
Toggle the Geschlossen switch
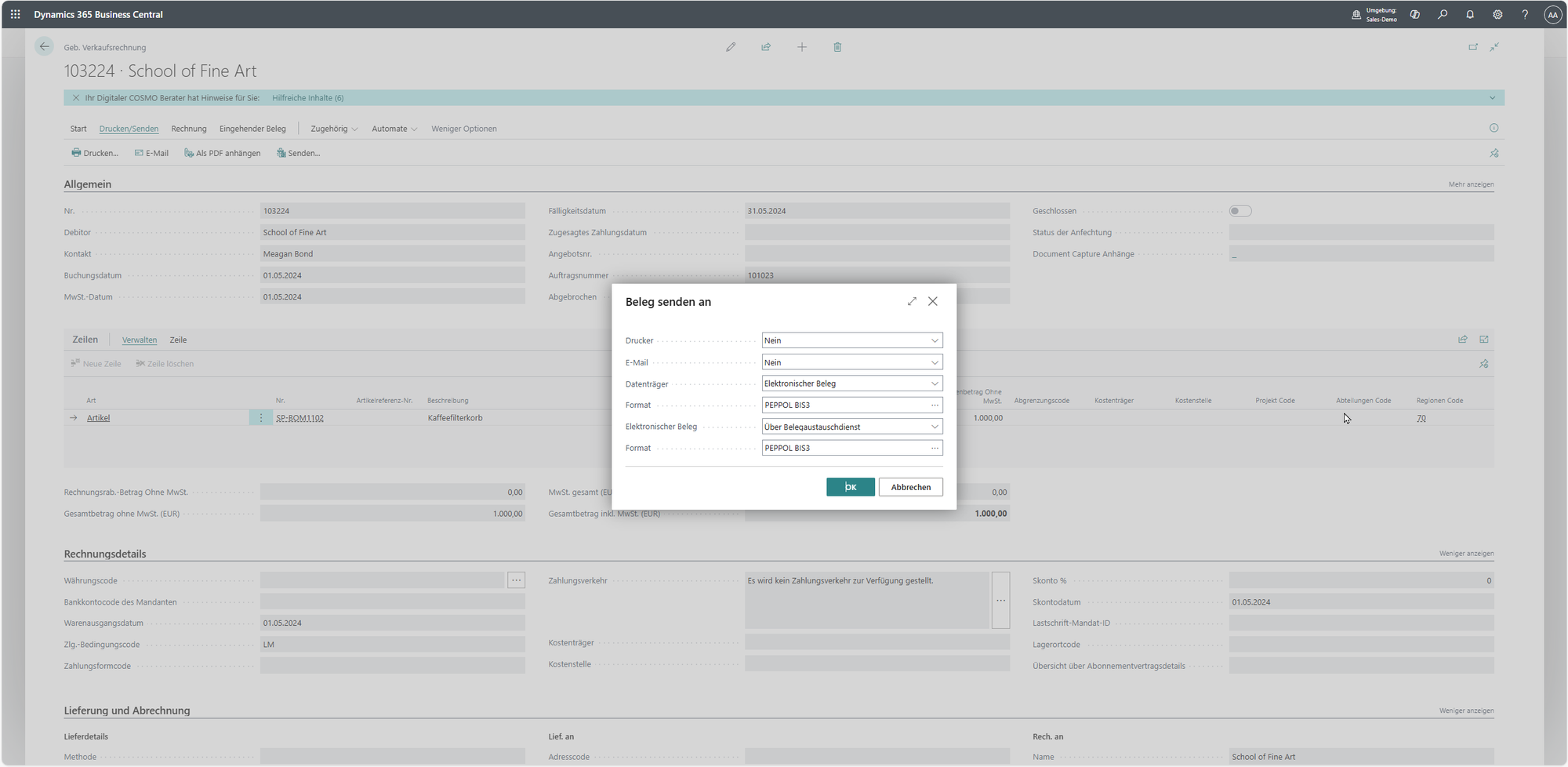tap(1240, 211)
